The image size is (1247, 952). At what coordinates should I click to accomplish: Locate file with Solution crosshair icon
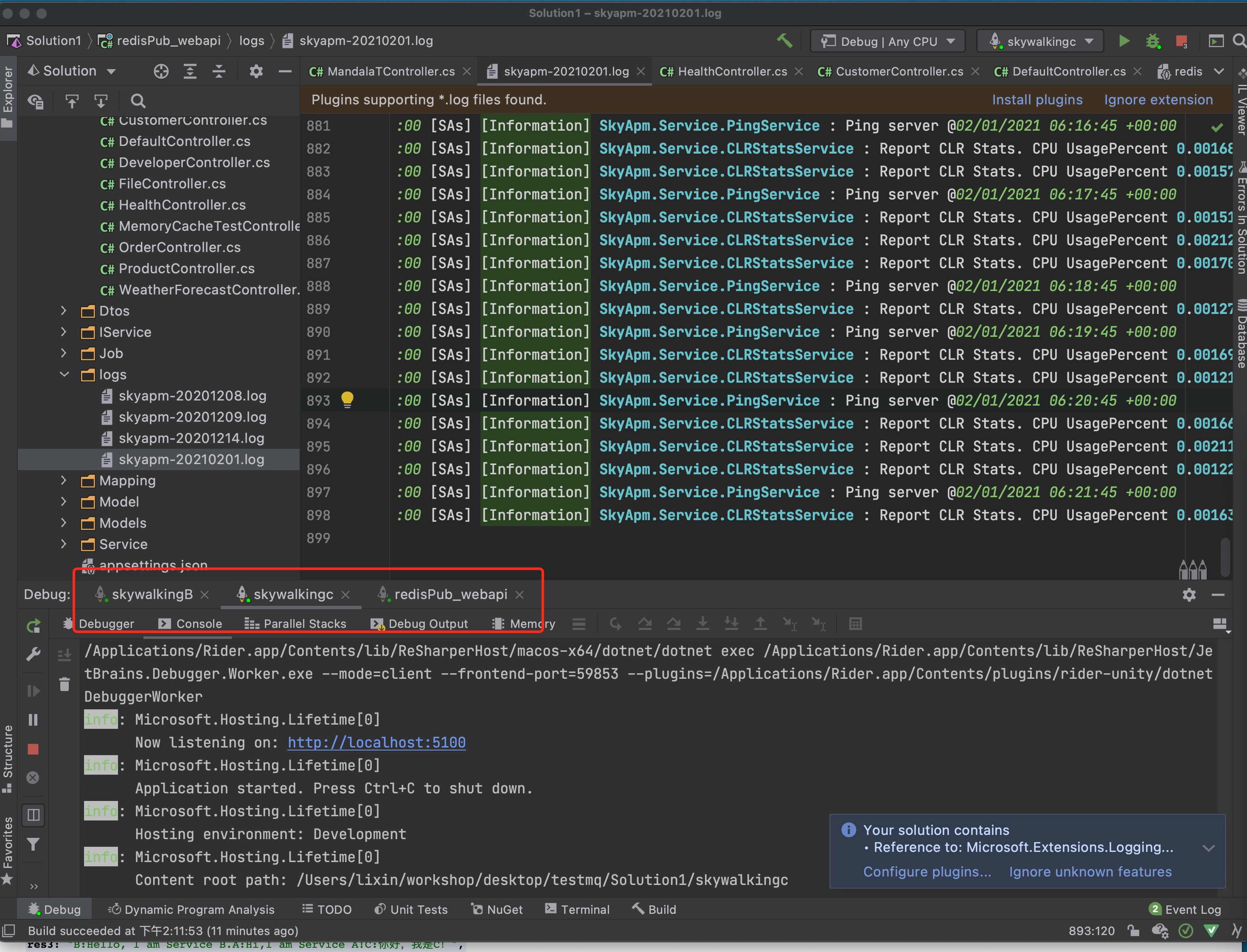(161, 71)
